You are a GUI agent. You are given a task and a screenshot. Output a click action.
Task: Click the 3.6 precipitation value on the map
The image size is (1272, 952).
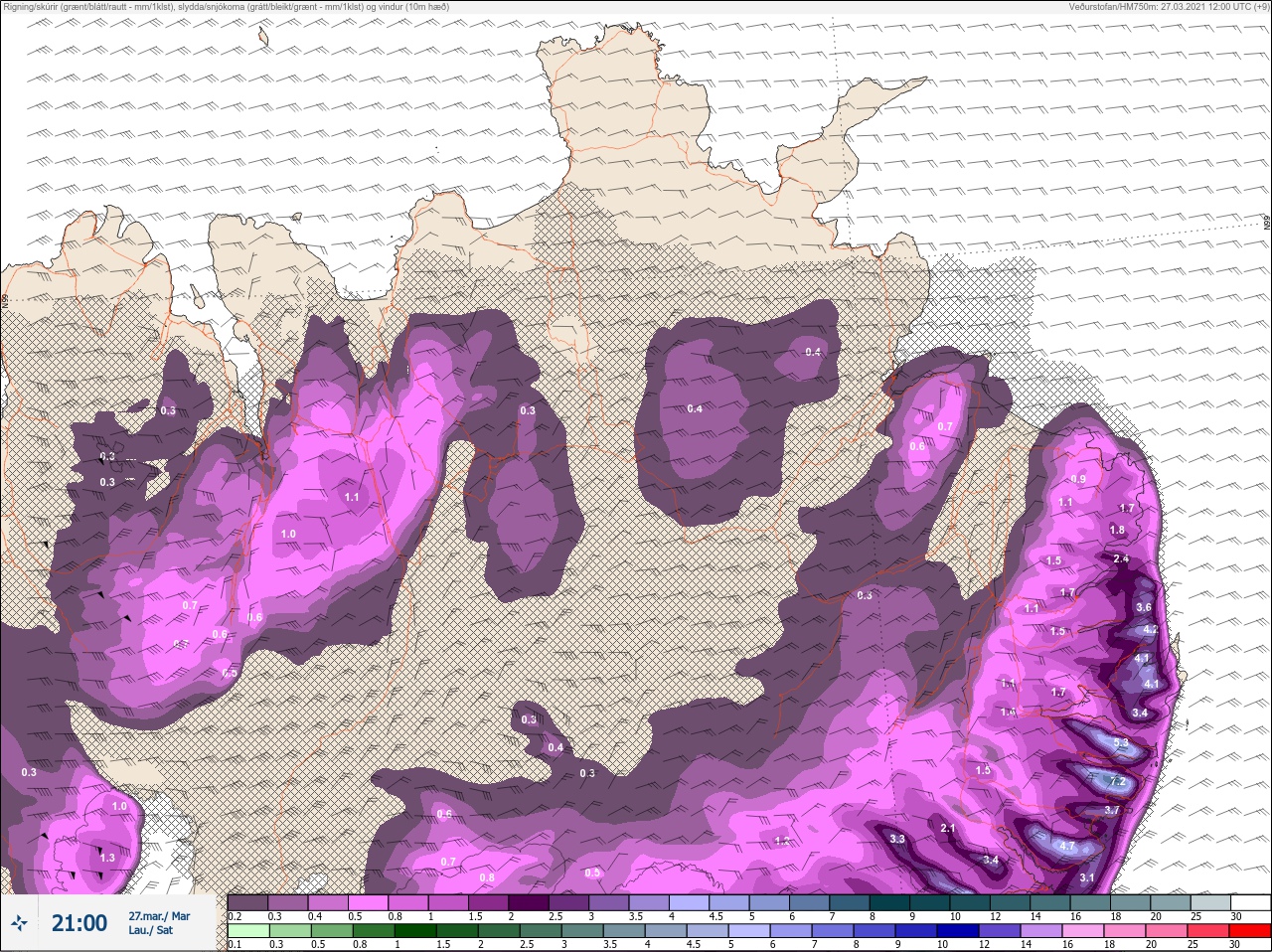1144,608
